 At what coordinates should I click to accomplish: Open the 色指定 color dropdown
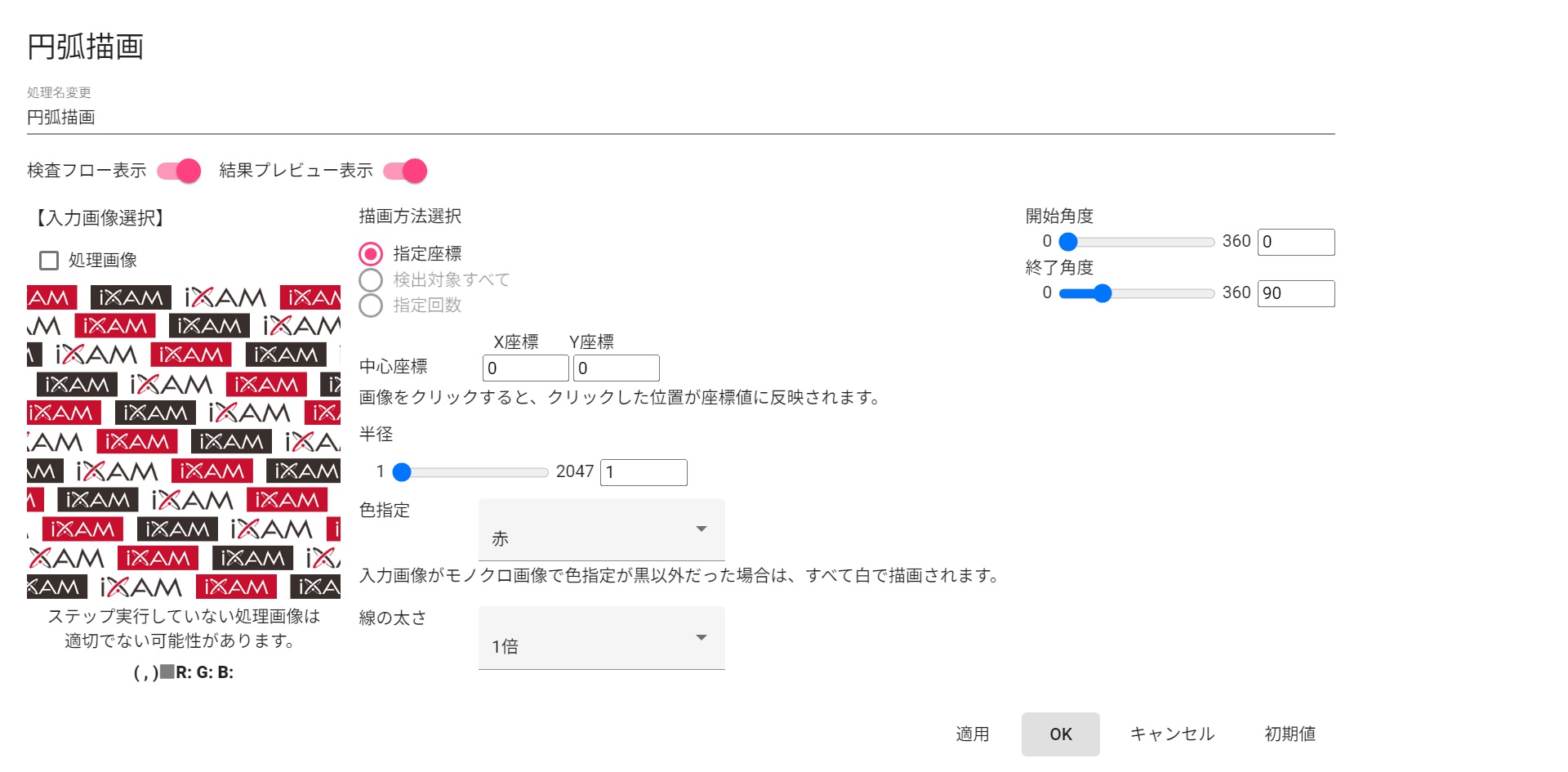point(601,530)
